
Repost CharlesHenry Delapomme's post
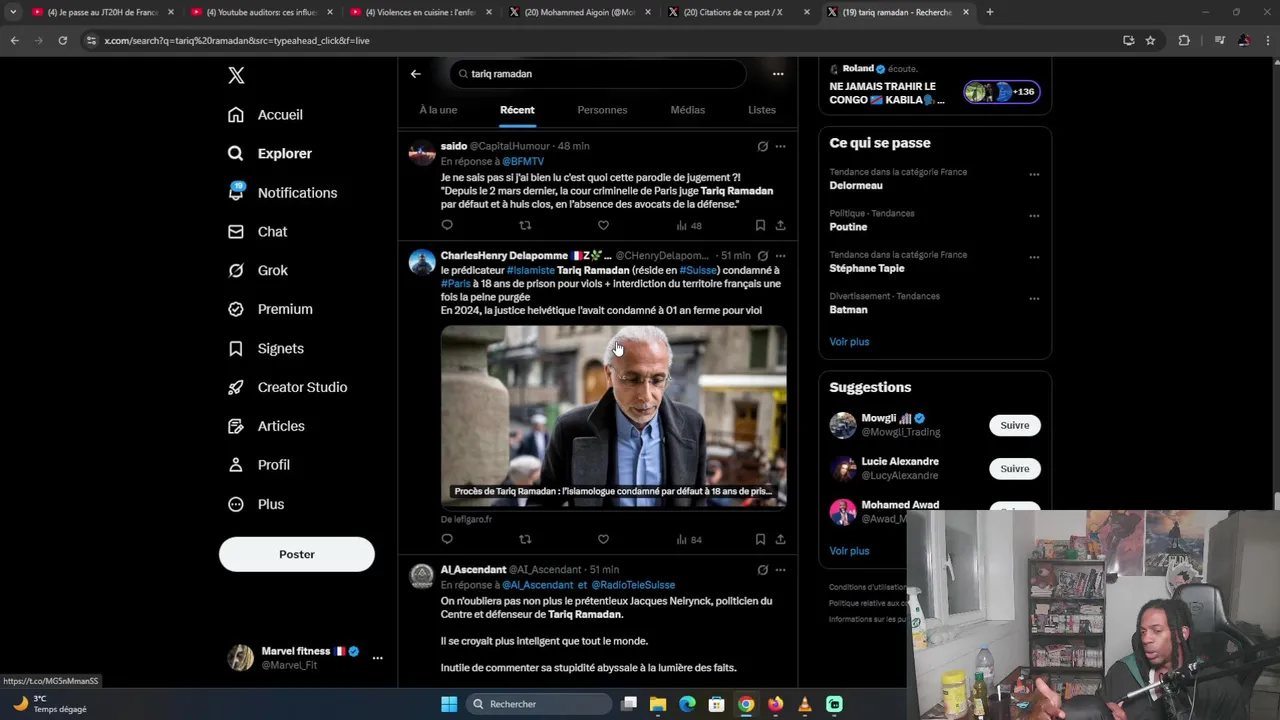coord(525,540)
